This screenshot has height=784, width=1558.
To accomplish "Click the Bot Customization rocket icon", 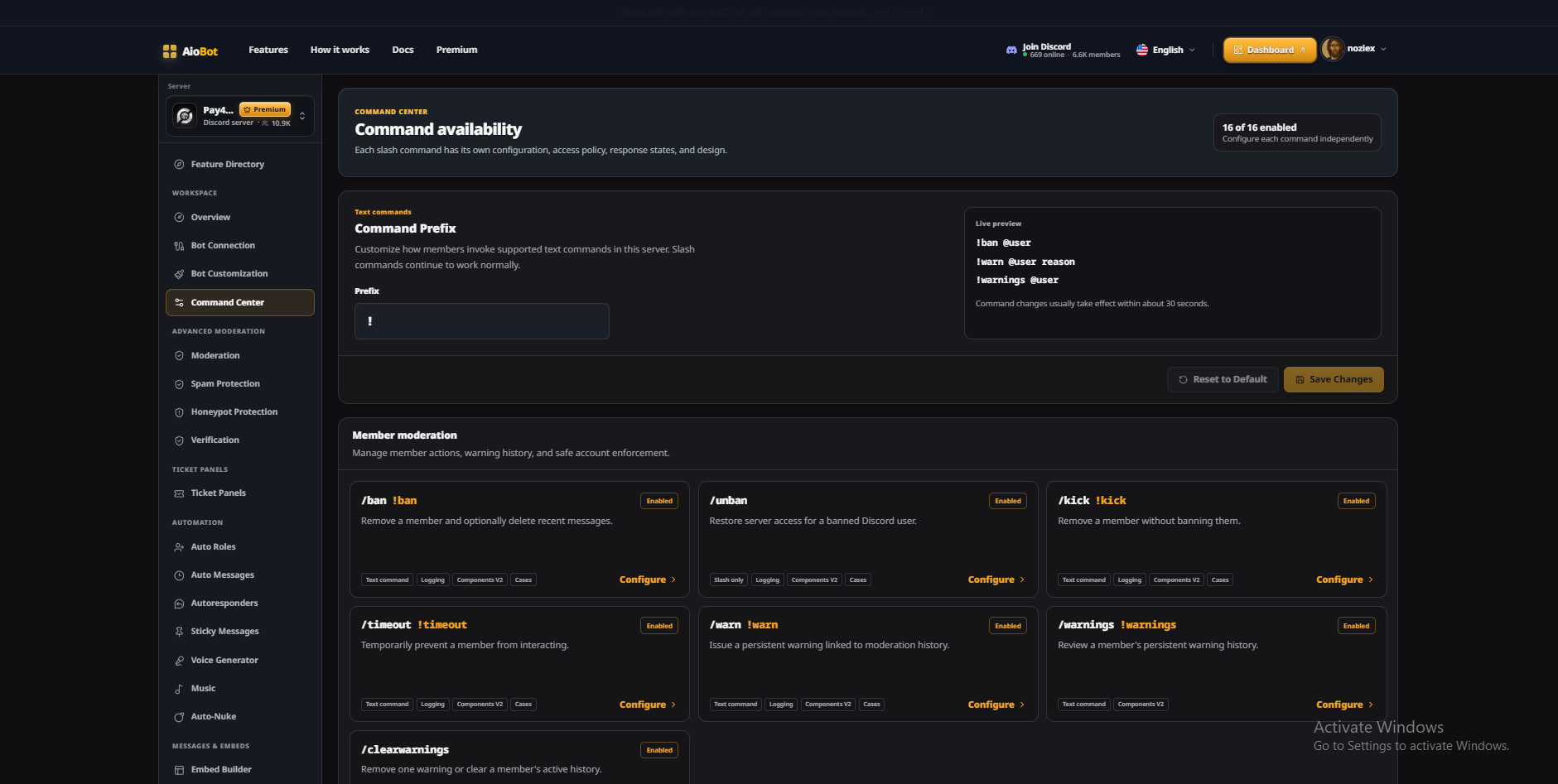I will click(x=179, y=274).
